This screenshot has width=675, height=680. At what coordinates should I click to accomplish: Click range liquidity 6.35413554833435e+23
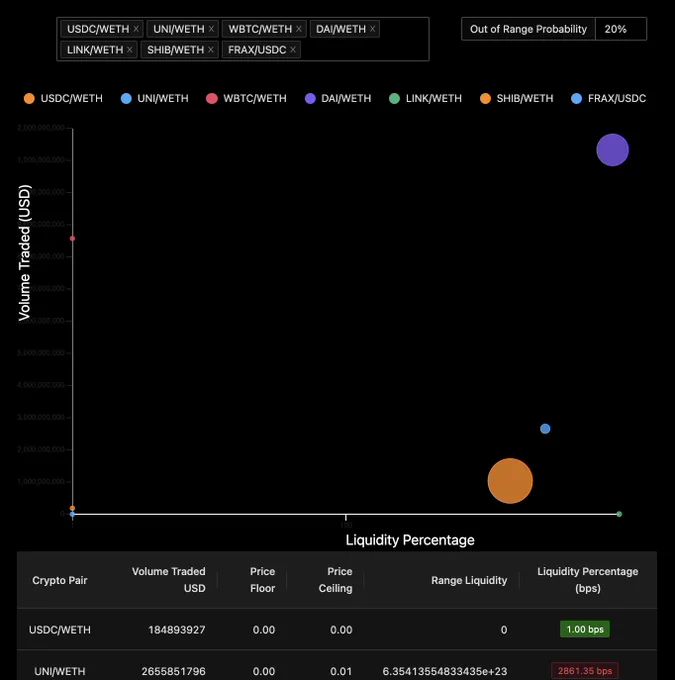445,671
